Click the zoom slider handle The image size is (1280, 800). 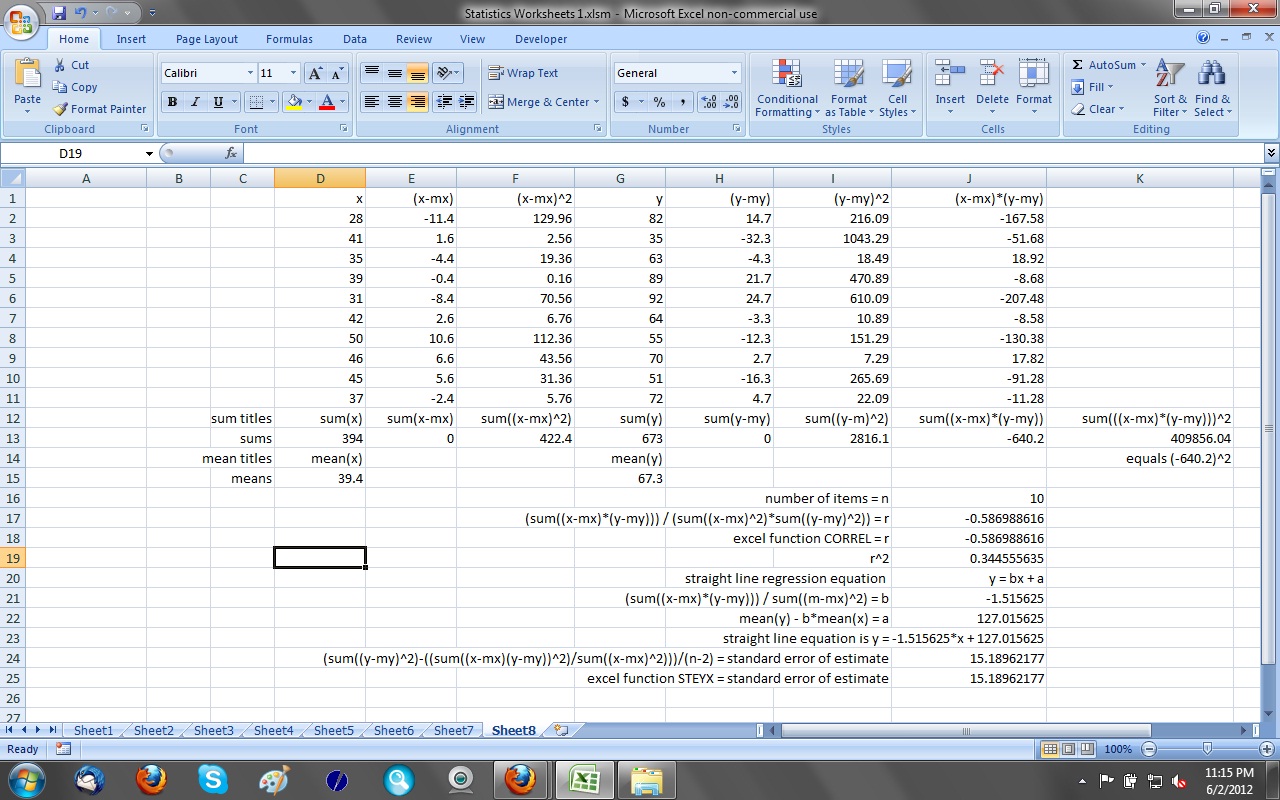tap(1207, 749)
